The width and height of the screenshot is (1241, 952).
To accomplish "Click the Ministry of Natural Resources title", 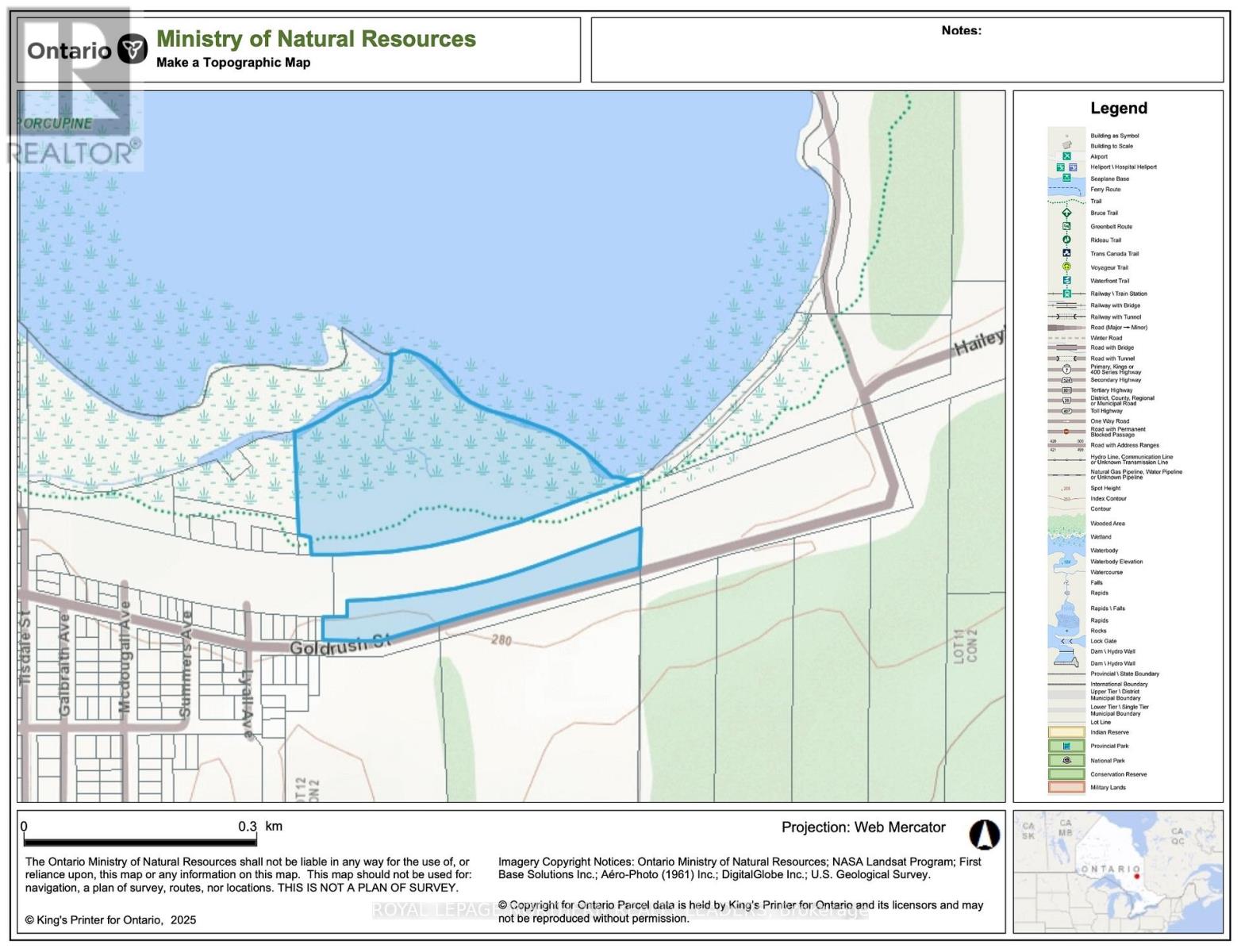I will (x=316, y=39).
